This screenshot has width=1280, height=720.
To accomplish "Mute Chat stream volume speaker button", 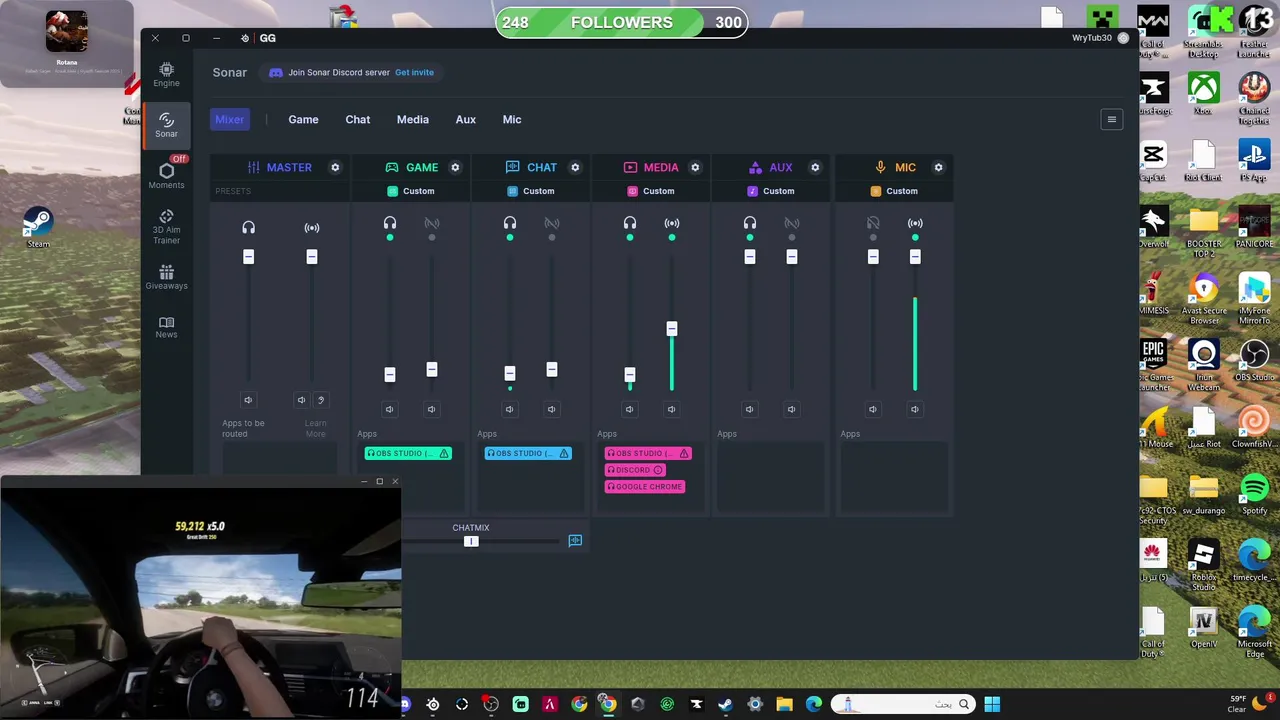I will 551,409.
